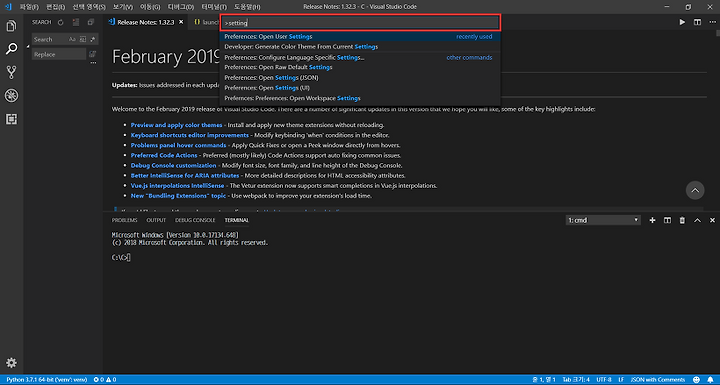Select the TERMINAL panel tab
This screenshot has height=385, width=720.
coord(236,220)
